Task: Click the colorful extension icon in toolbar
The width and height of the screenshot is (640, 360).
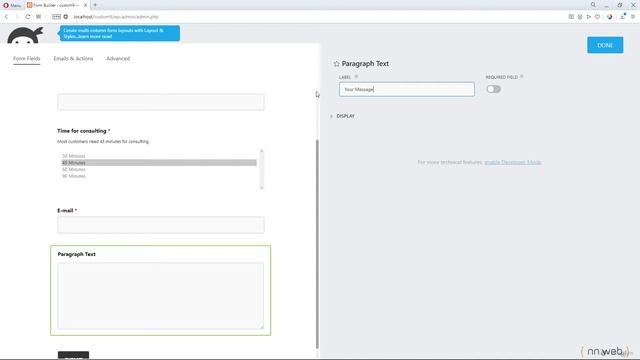Action: pos(610,17)
